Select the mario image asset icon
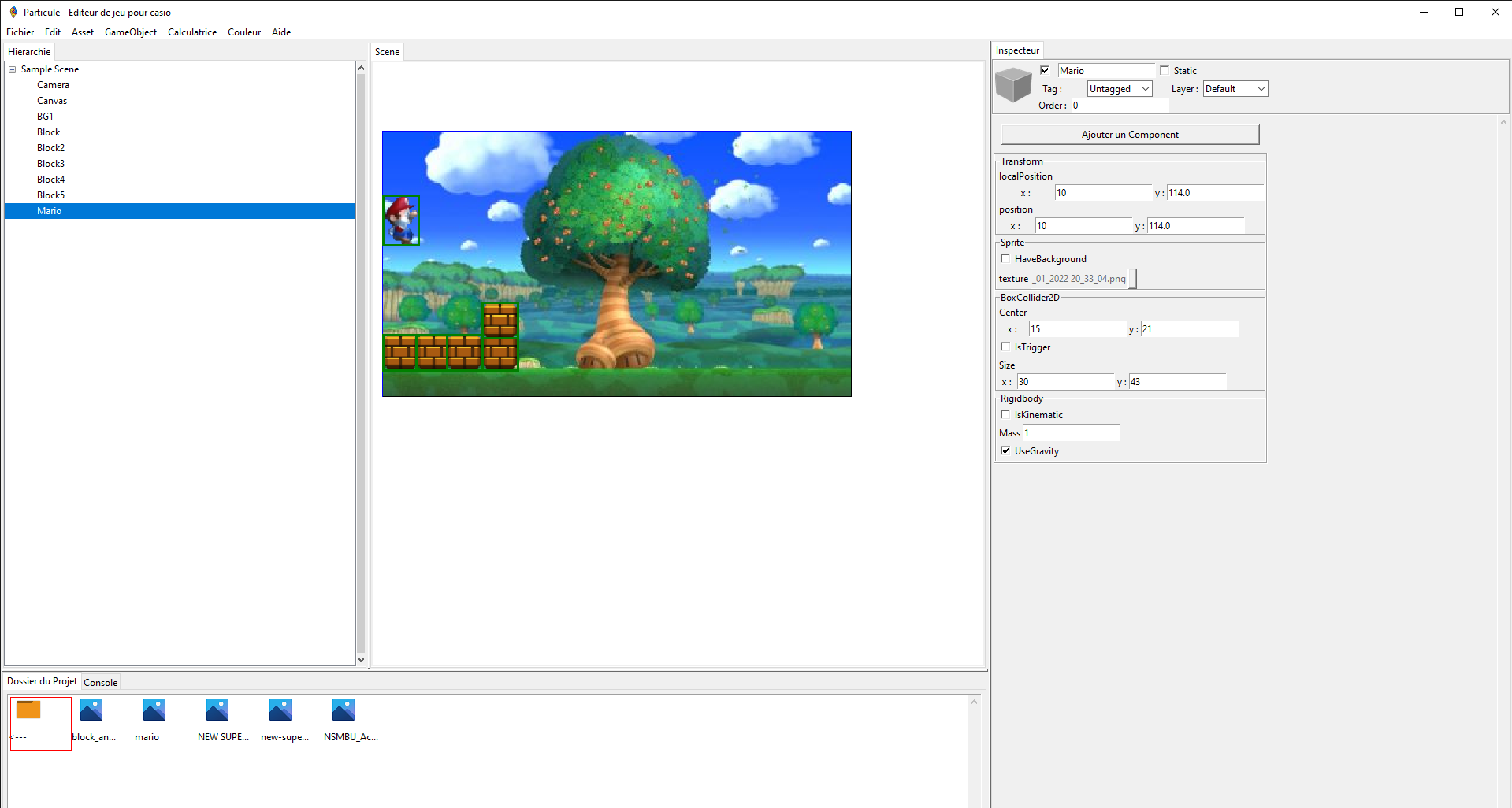Screen dimensions: 1512x808 (154, 710)
